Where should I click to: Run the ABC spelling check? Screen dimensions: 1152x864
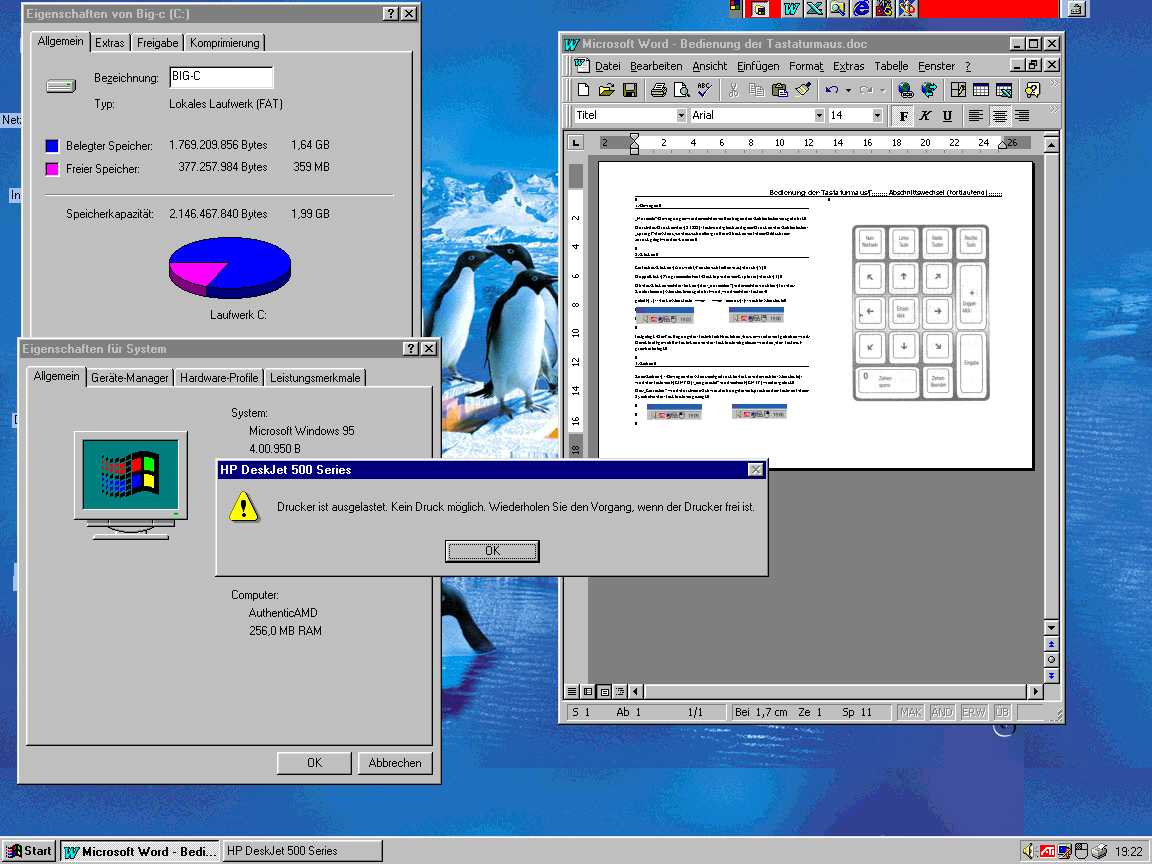(704, 90)
